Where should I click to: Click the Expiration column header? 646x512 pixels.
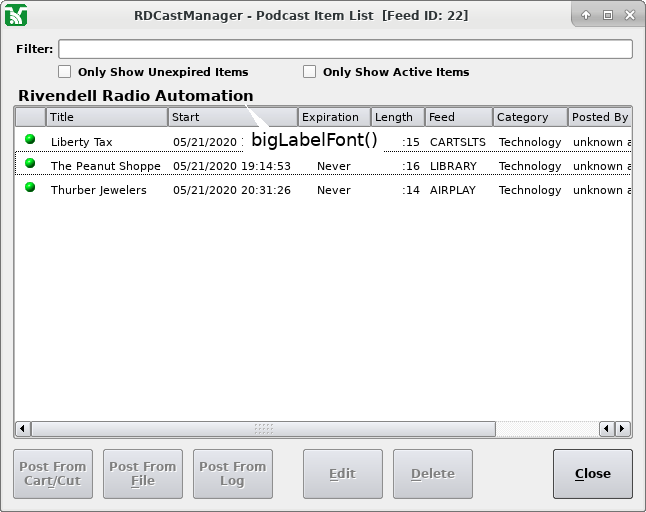[334, 117]
